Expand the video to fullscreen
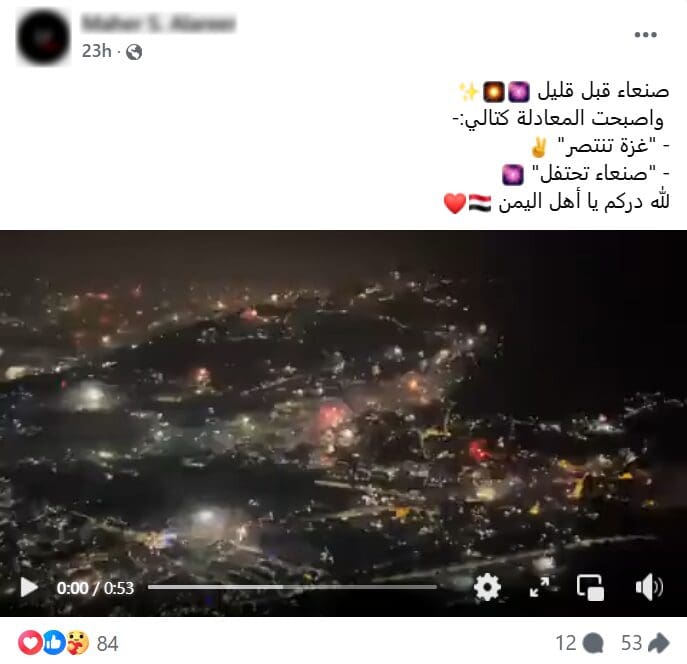Screen dimensions: 687x664 pos(539,587)
